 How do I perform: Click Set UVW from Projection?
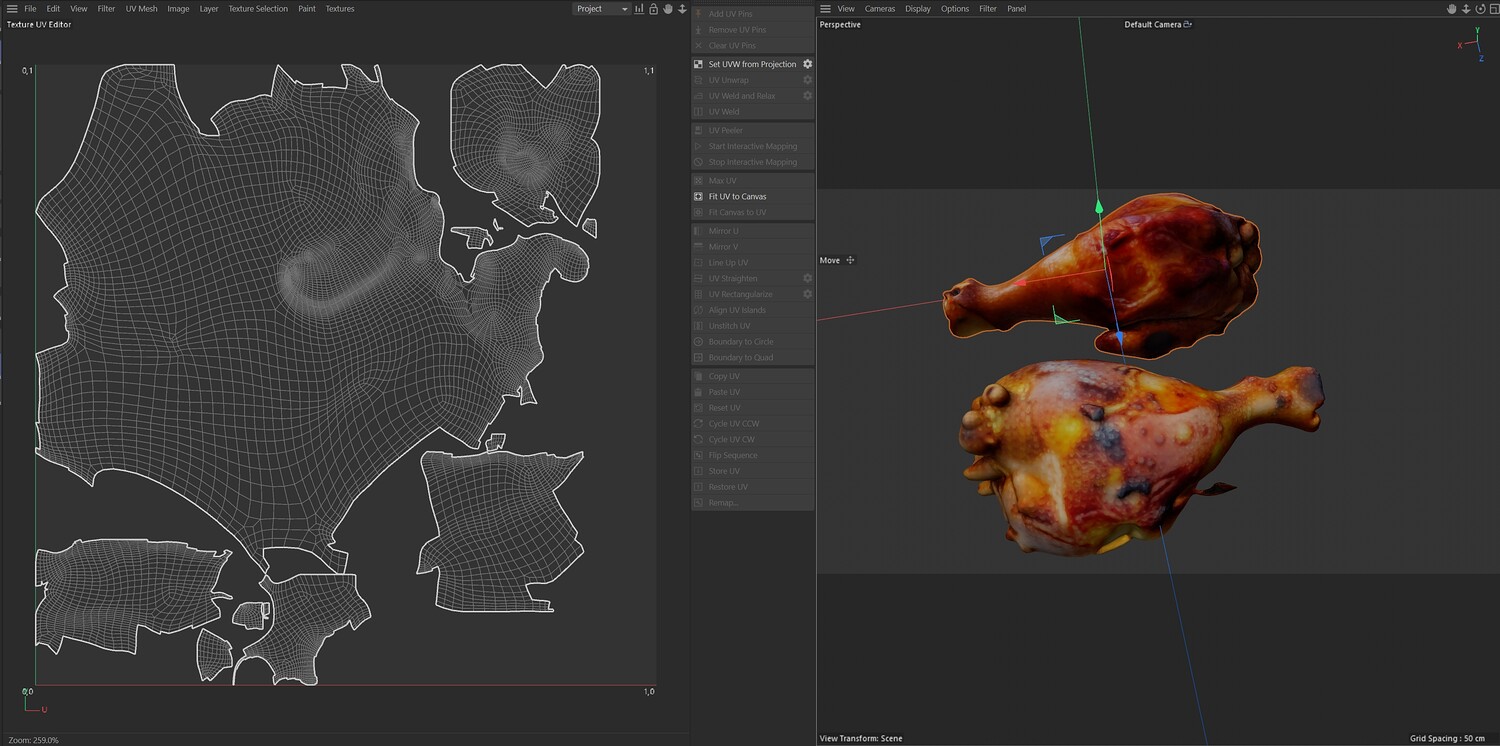(752, 64)
